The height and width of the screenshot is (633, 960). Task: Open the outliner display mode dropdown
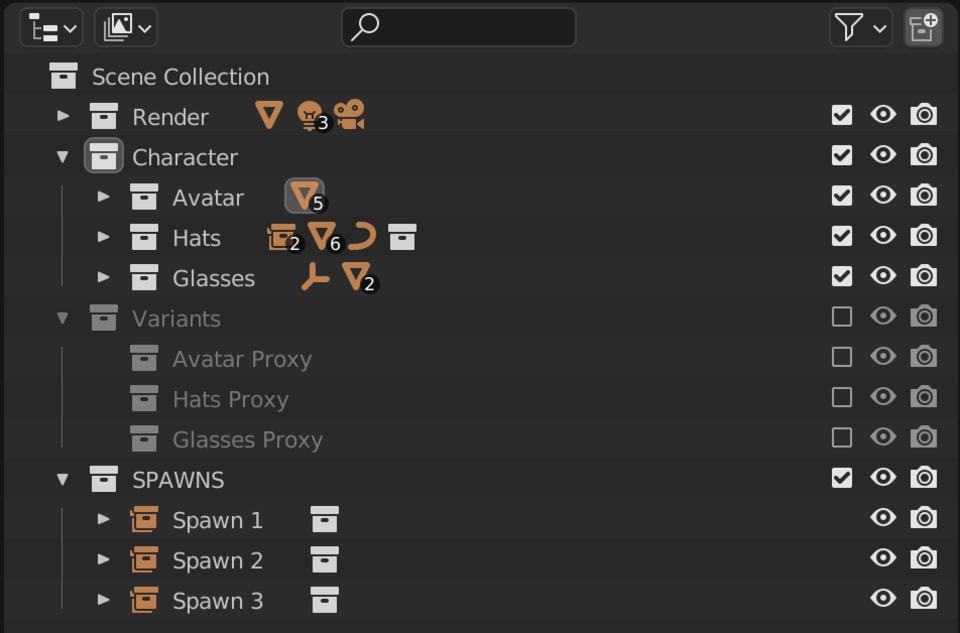[x=48, y=27]
